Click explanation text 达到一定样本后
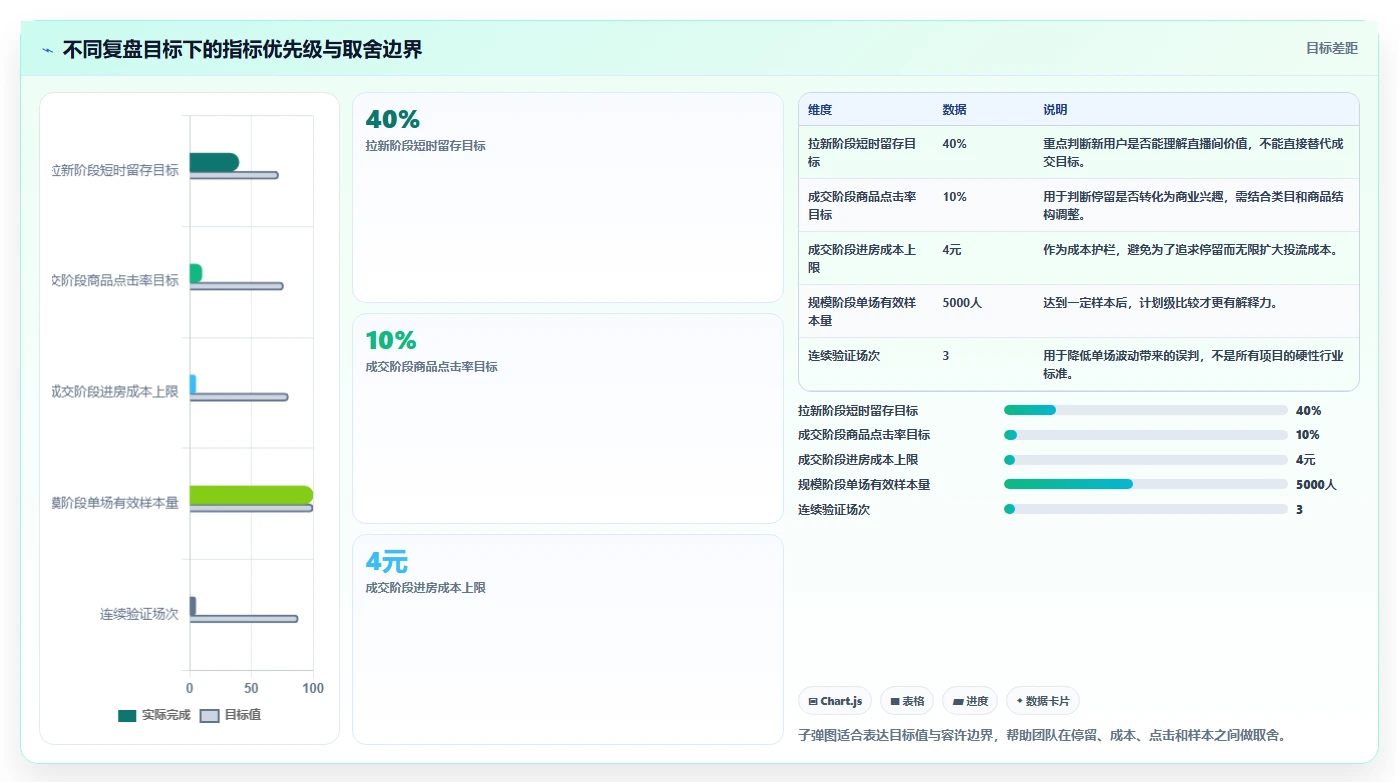Image resolution: width=1399 pixels, height=782 pixels. point(1160,303)
